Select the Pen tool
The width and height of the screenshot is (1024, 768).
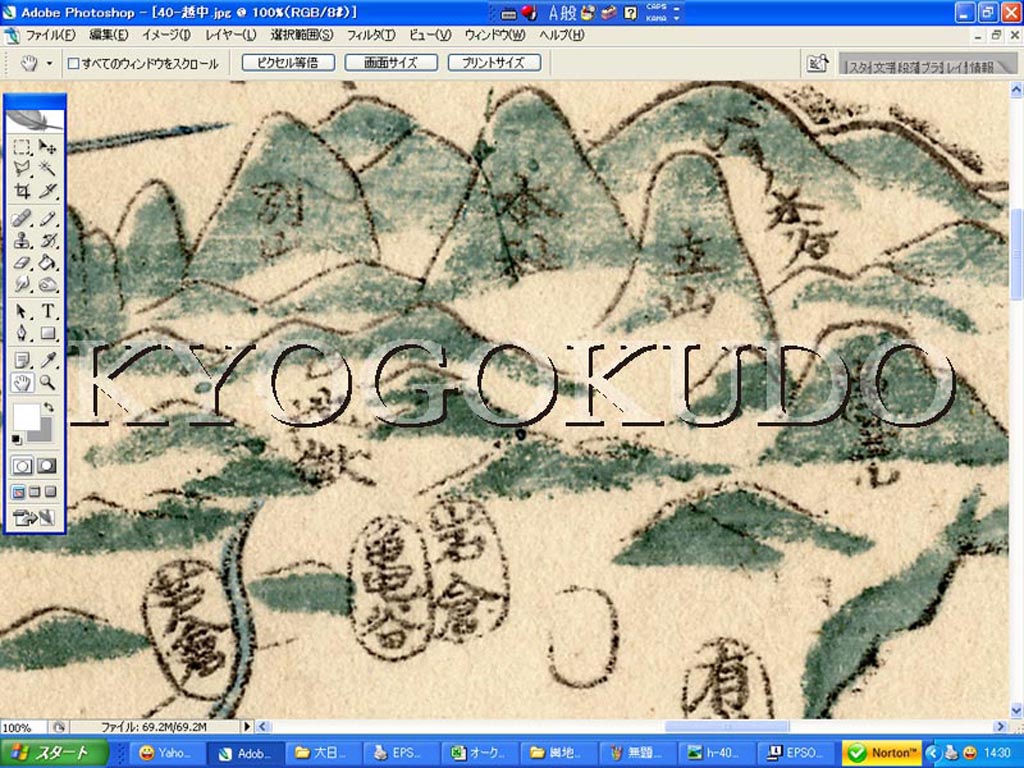tap(22, 334)
